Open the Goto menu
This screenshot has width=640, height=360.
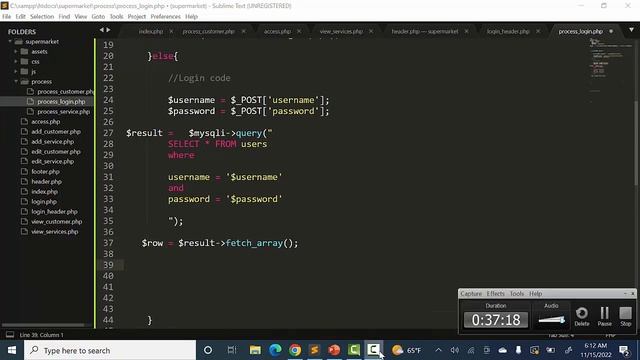[x=98, y=17]
